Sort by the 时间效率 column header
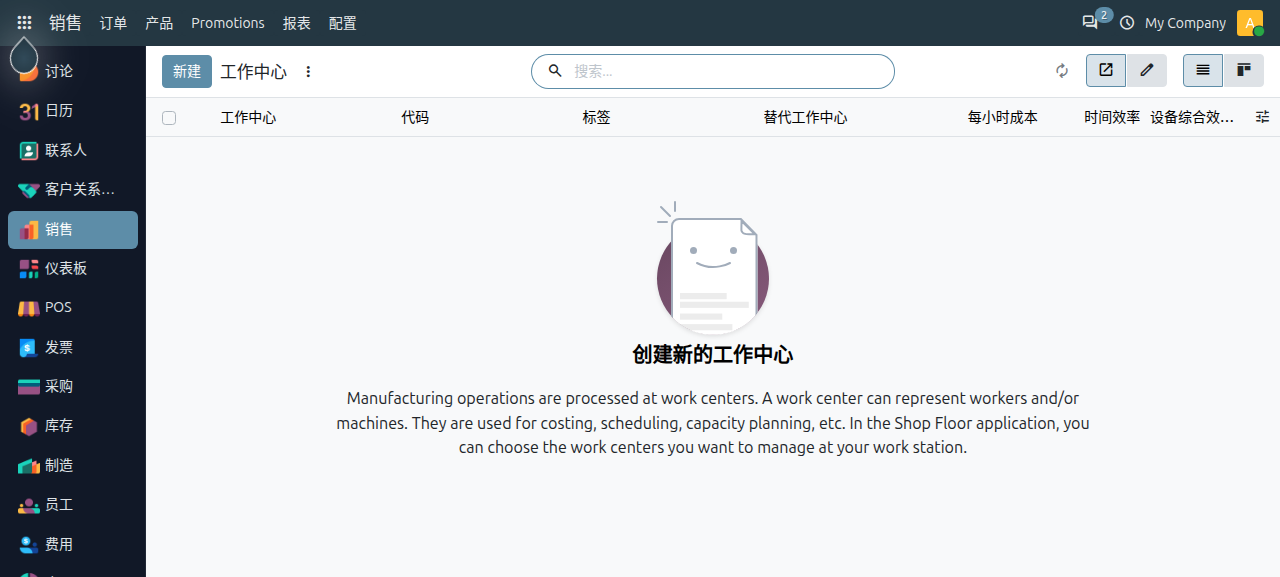Viewport: 1280px width, 577px height. (x=1112, y=118)
